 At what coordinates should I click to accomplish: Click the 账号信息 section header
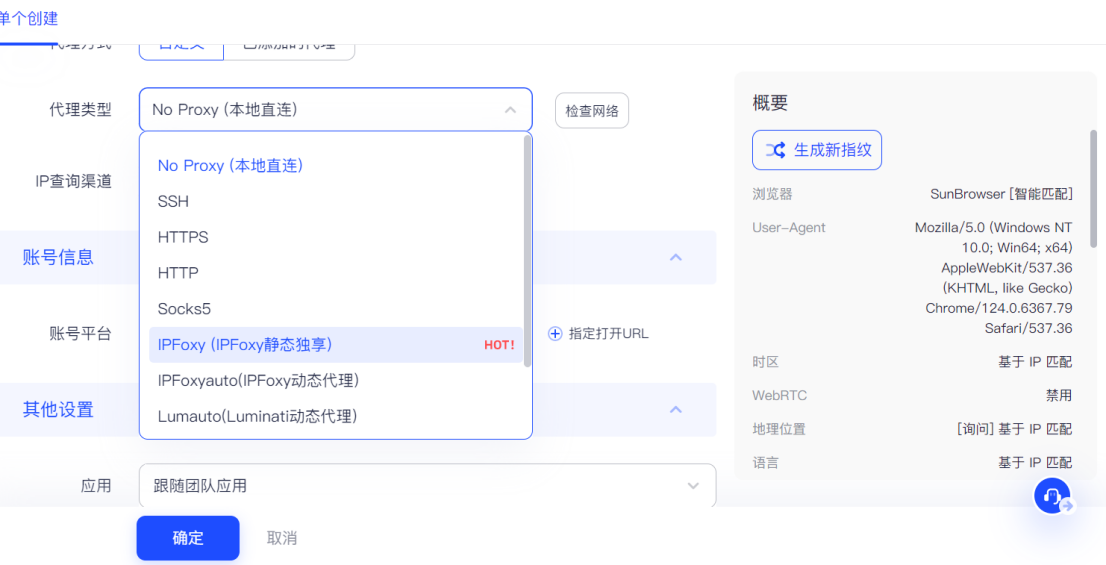click(358, 257)
